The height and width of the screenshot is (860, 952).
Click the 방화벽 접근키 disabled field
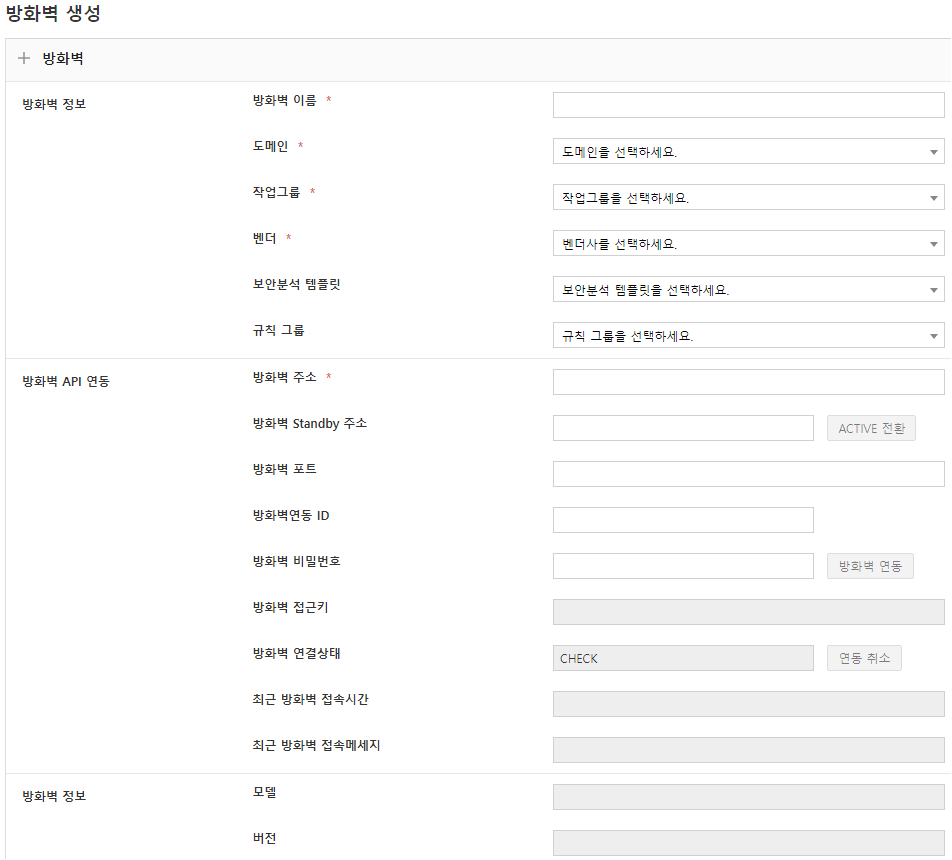tap(749, 612)
